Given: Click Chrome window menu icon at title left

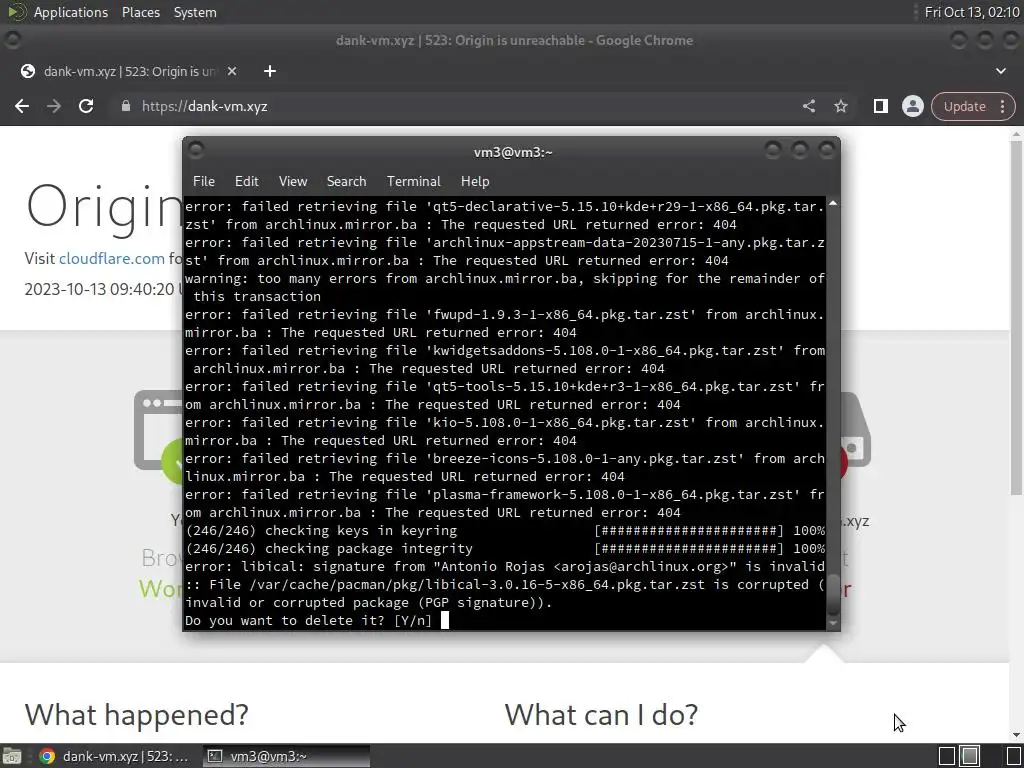Looking at the screenshot, I should 12,40.
